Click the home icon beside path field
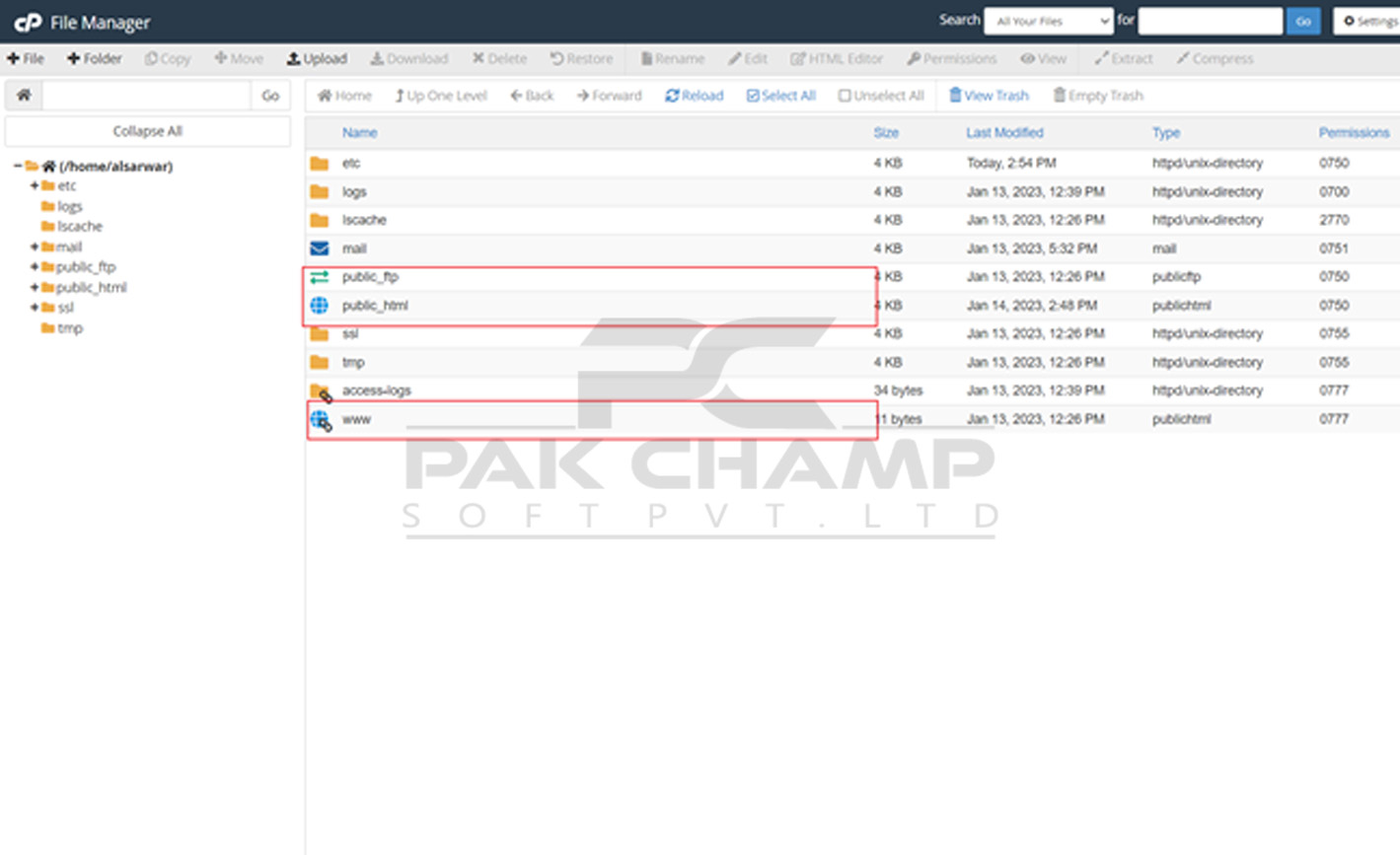 click(x=24, y=96)
